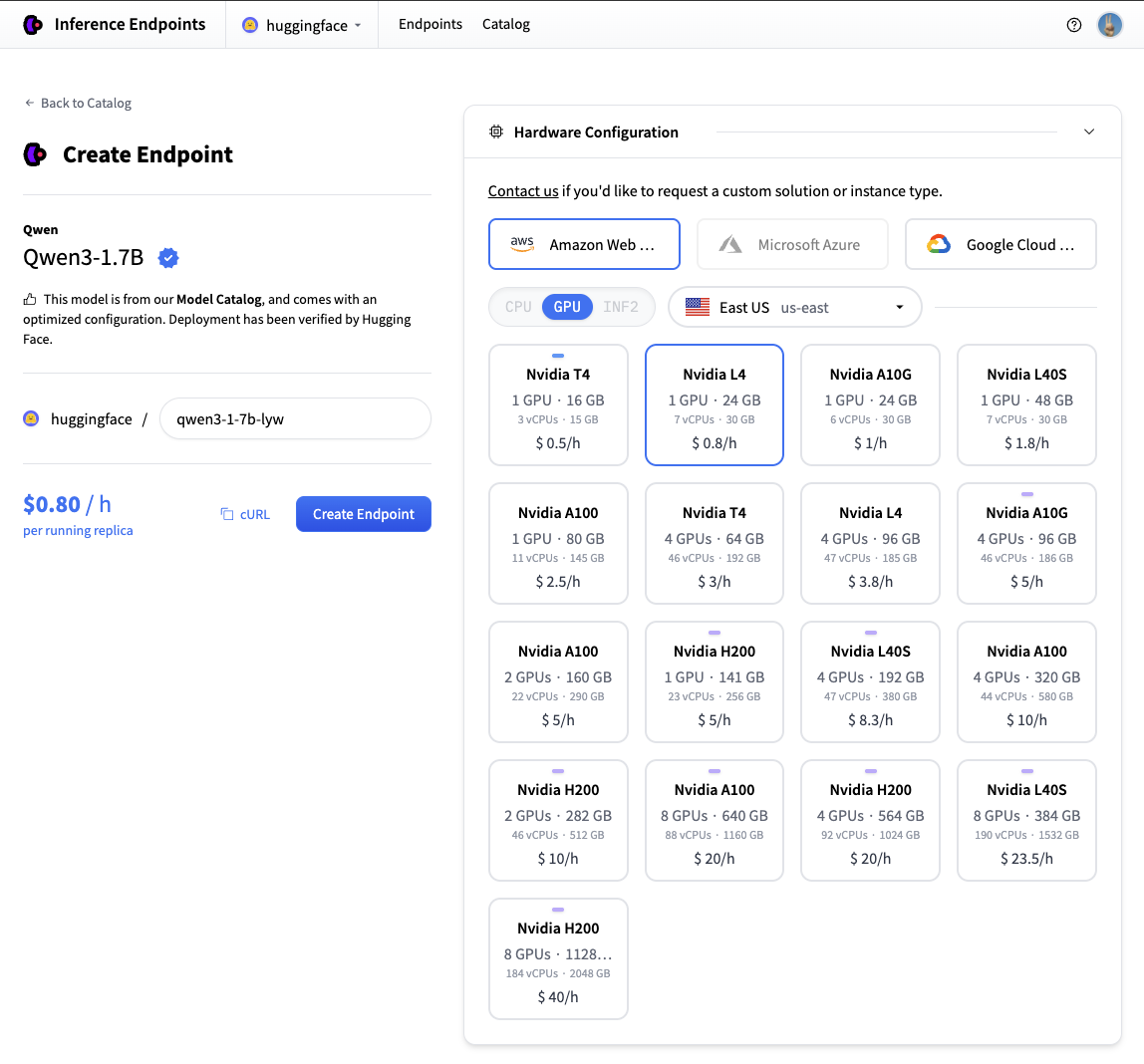
Task: Click the Hardware Configuration heading text
Action: 596,132
